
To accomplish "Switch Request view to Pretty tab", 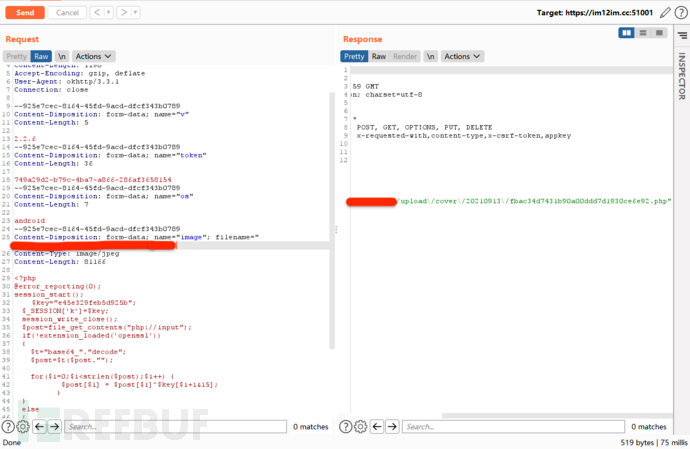I will click(x=17, y=56).
